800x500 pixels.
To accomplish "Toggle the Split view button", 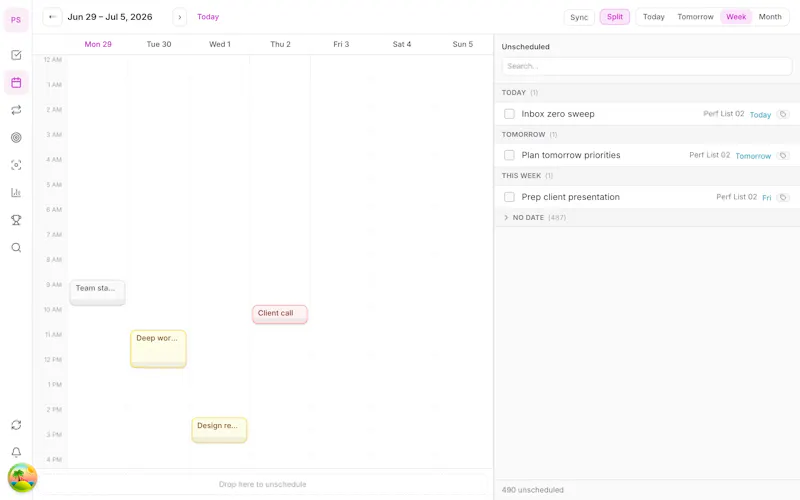I will click(615, 17).
